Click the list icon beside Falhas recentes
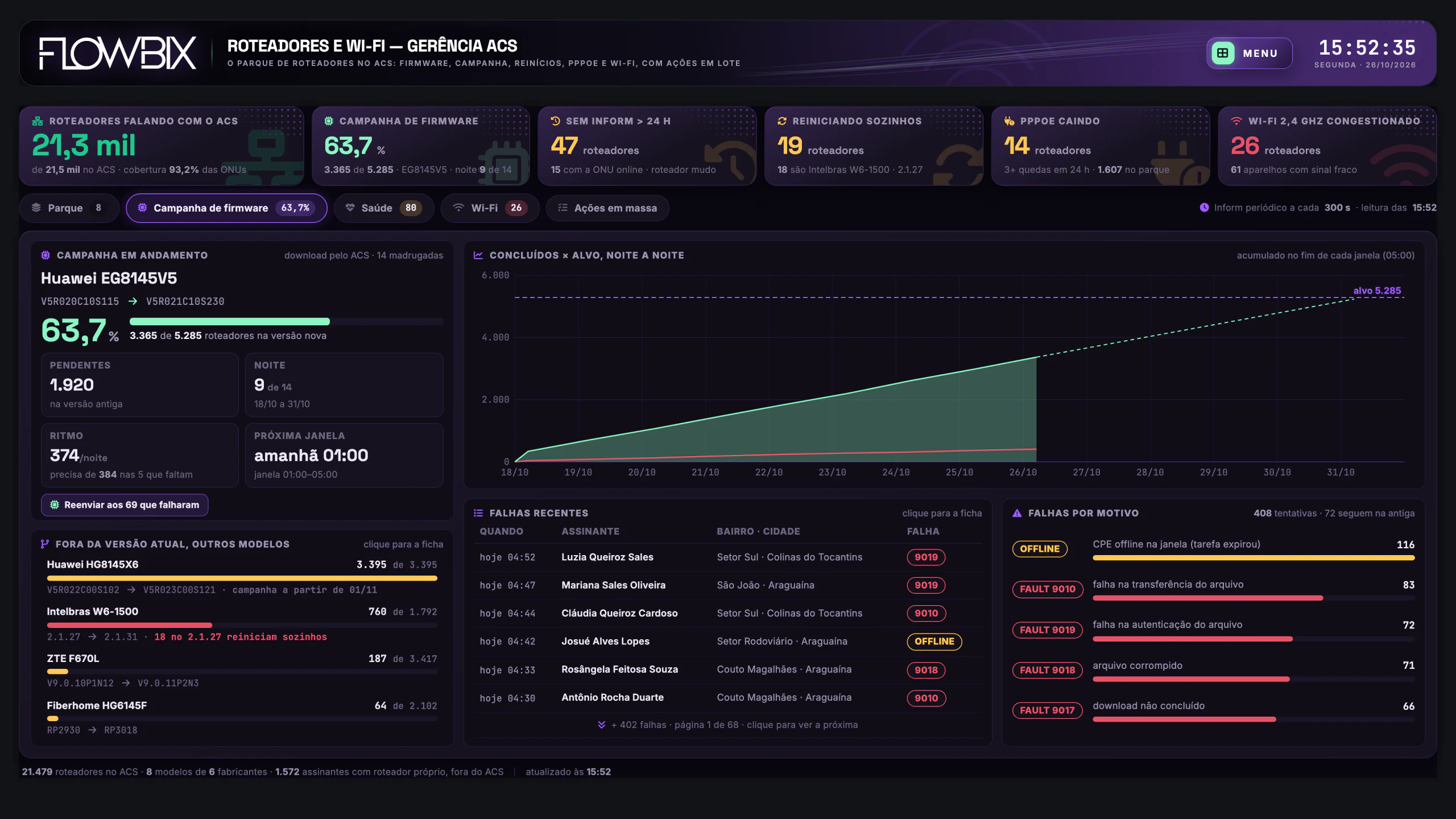 click(x=478, y=513)
